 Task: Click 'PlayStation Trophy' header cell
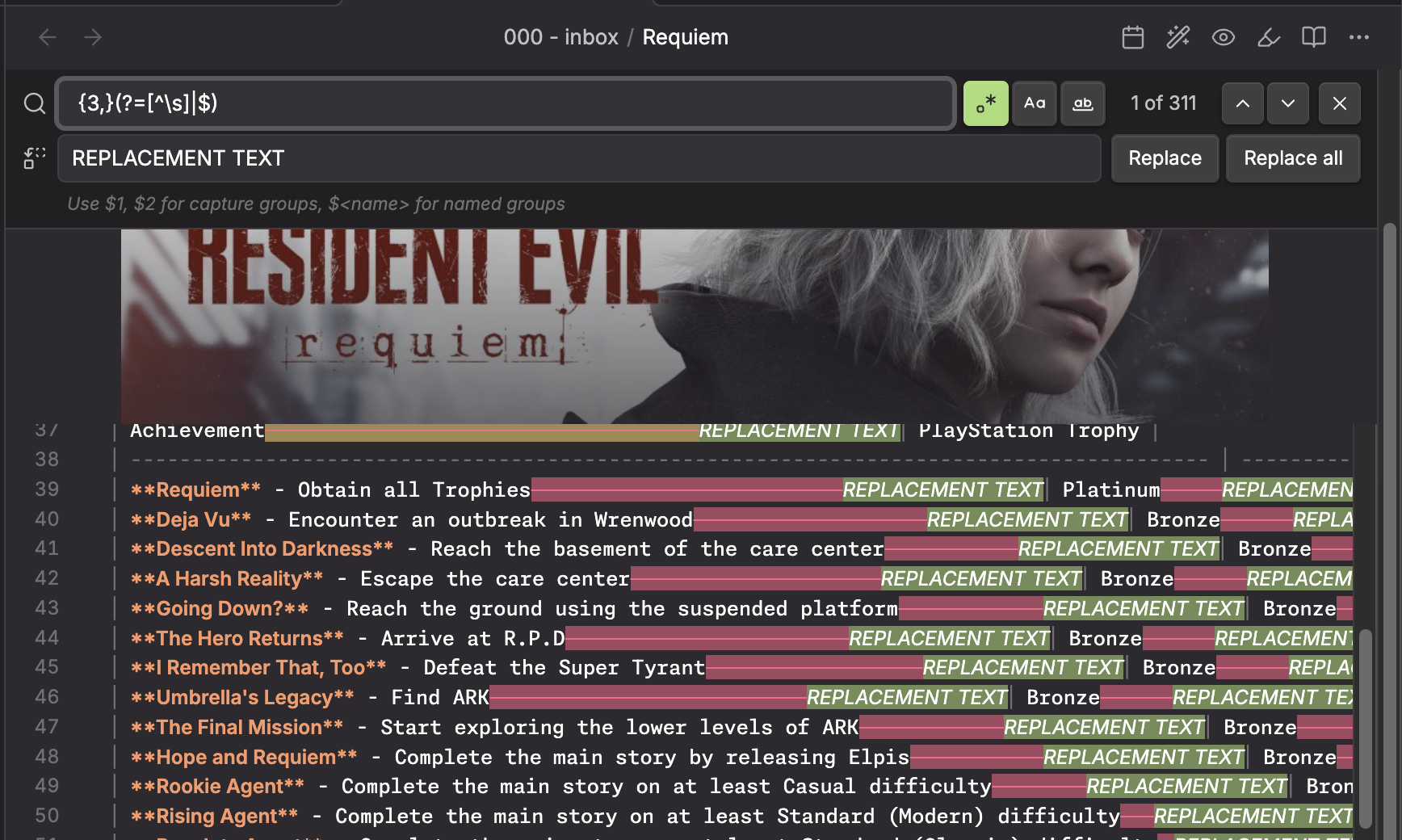1029,430
